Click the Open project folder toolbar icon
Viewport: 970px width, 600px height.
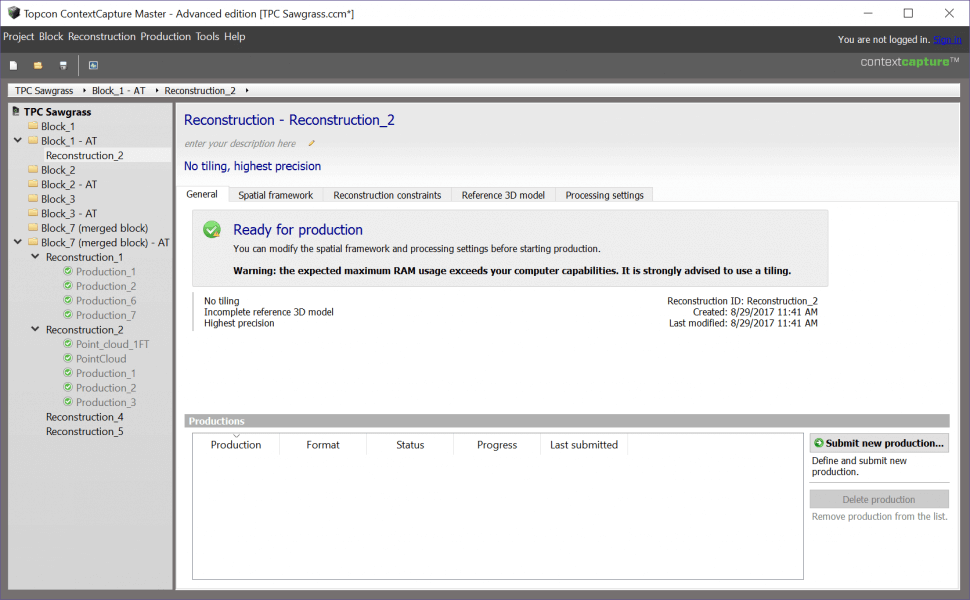coord(38,65)
